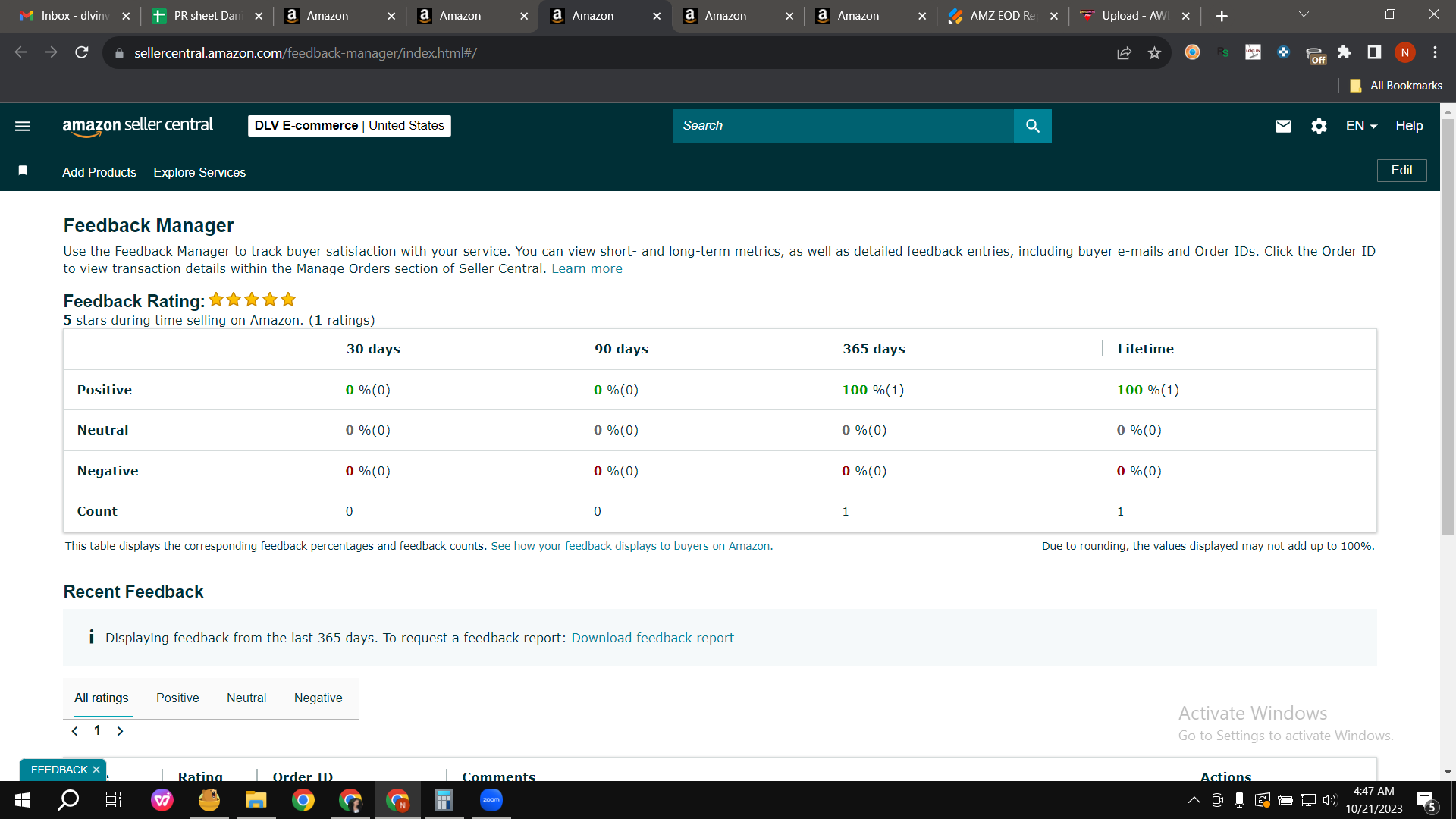Click the 30 days column header
This screenshot has height=819, width=1456.
tap(373, 349)
